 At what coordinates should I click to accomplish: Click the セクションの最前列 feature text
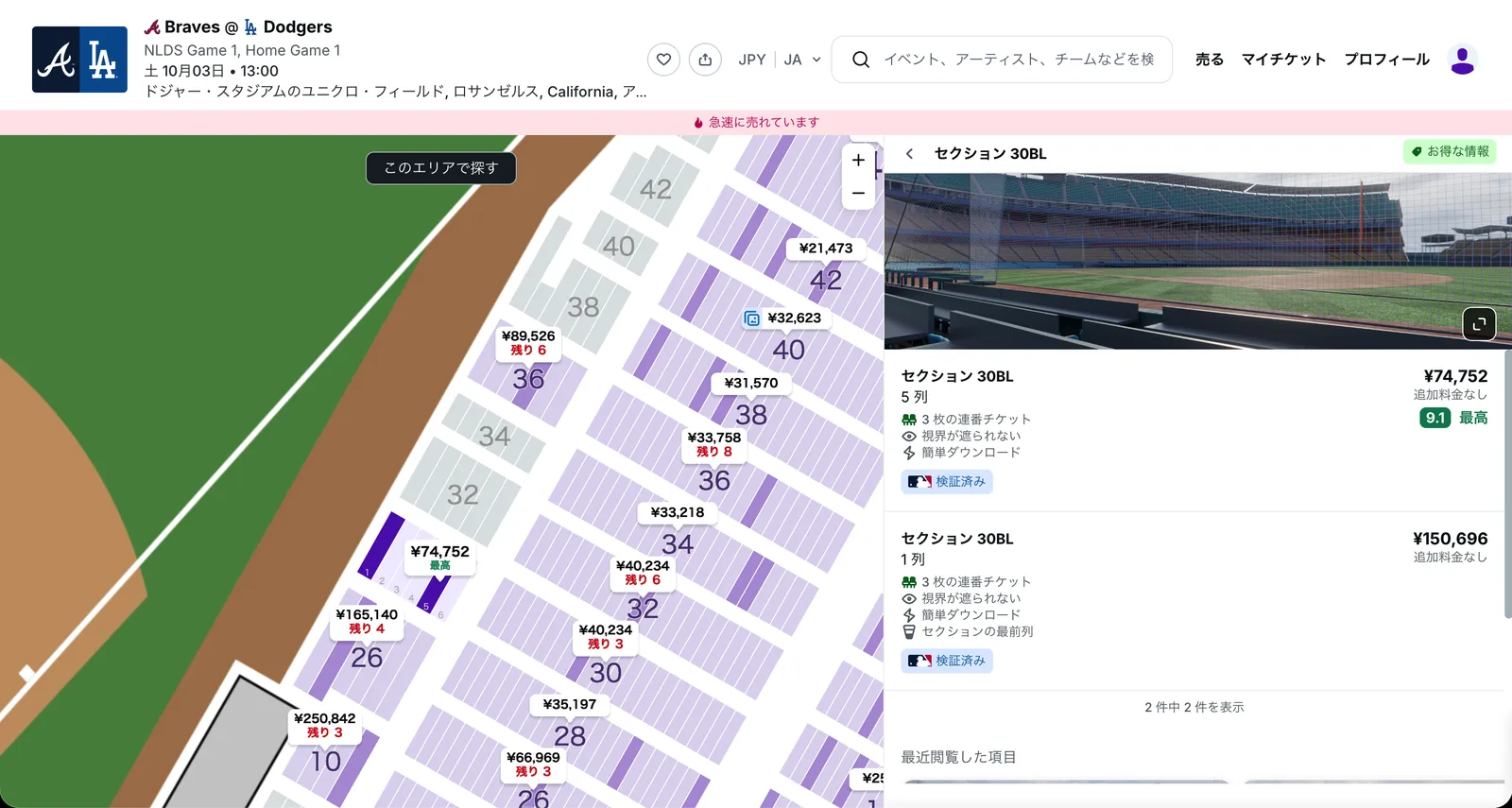(x=977, y=631)
